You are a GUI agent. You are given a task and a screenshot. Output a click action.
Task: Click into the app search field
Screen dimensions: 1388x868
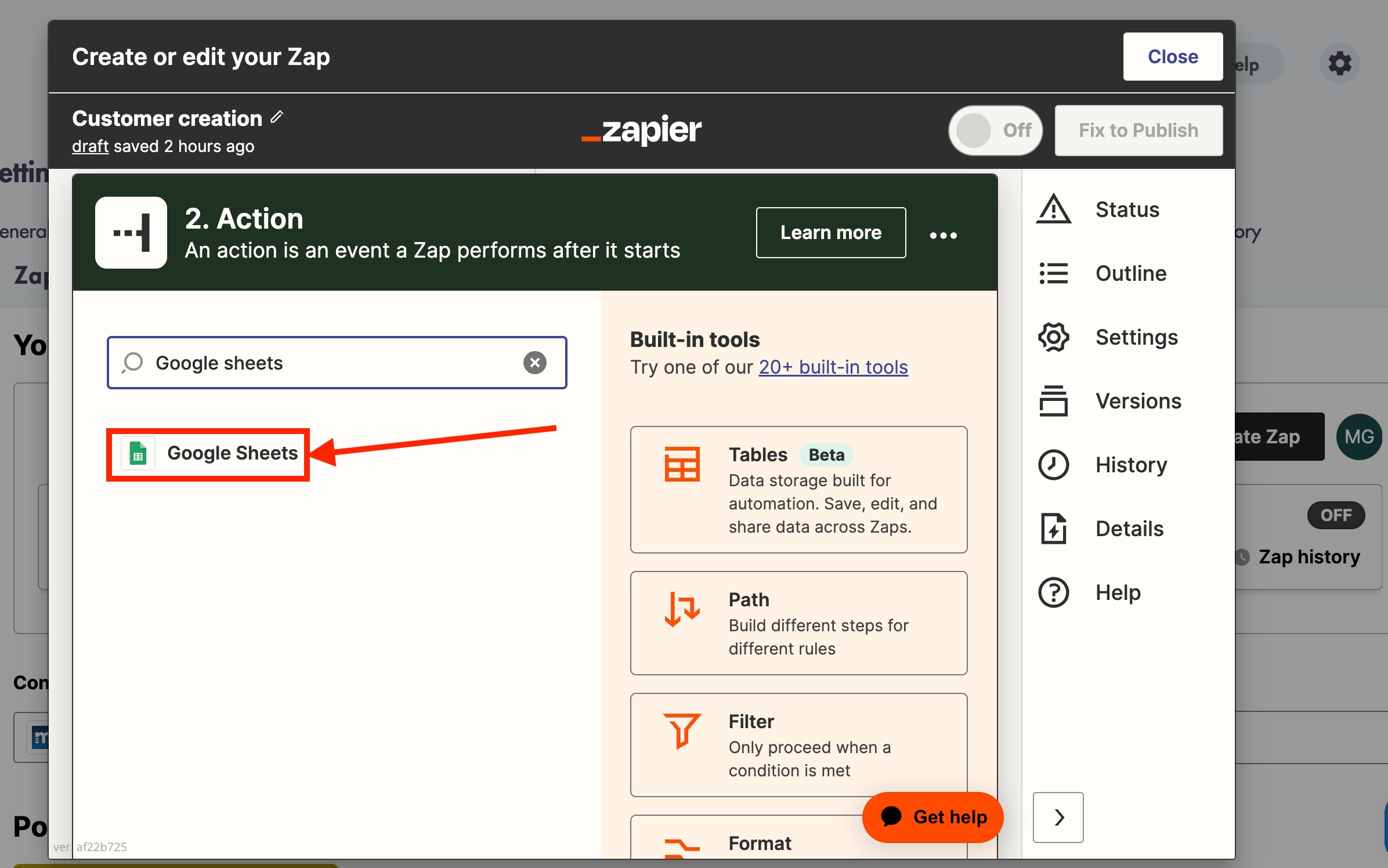point(337,363)
